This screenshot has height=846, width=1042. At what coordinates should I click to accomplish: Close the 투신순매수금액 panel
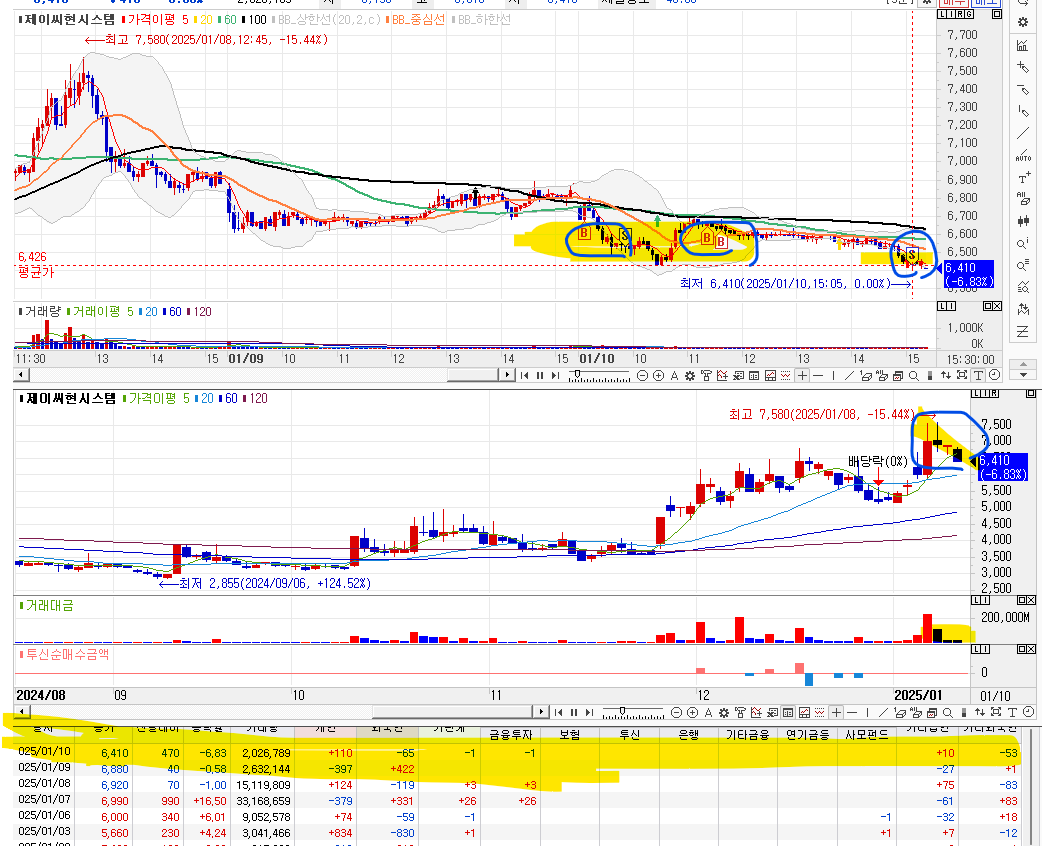point(1031,649)
